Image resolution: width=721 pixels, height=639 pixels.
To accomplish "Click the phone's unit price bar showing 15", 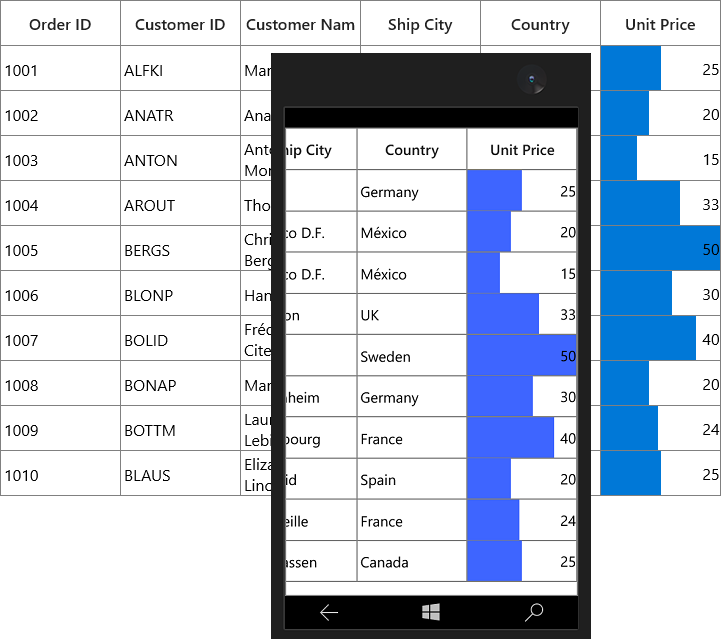I will pyautogui.click(x=484, y=273).
